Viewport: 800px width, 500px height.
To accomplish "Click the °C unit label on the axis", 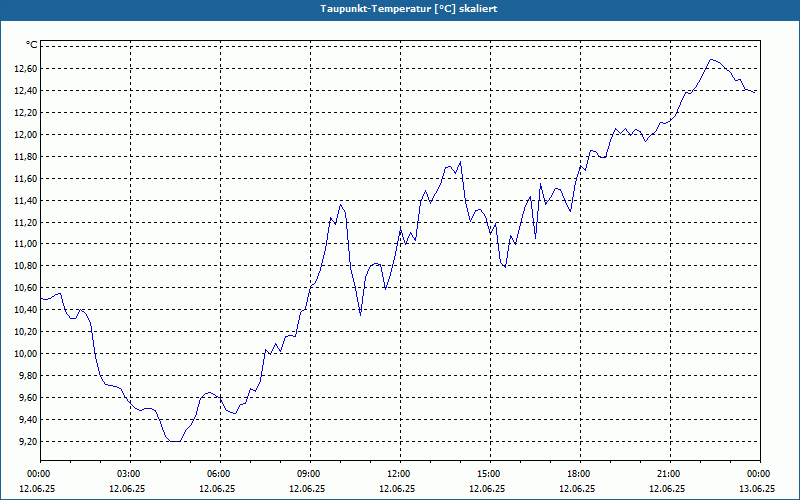I will pyautogui.click(x=31, y=46).
